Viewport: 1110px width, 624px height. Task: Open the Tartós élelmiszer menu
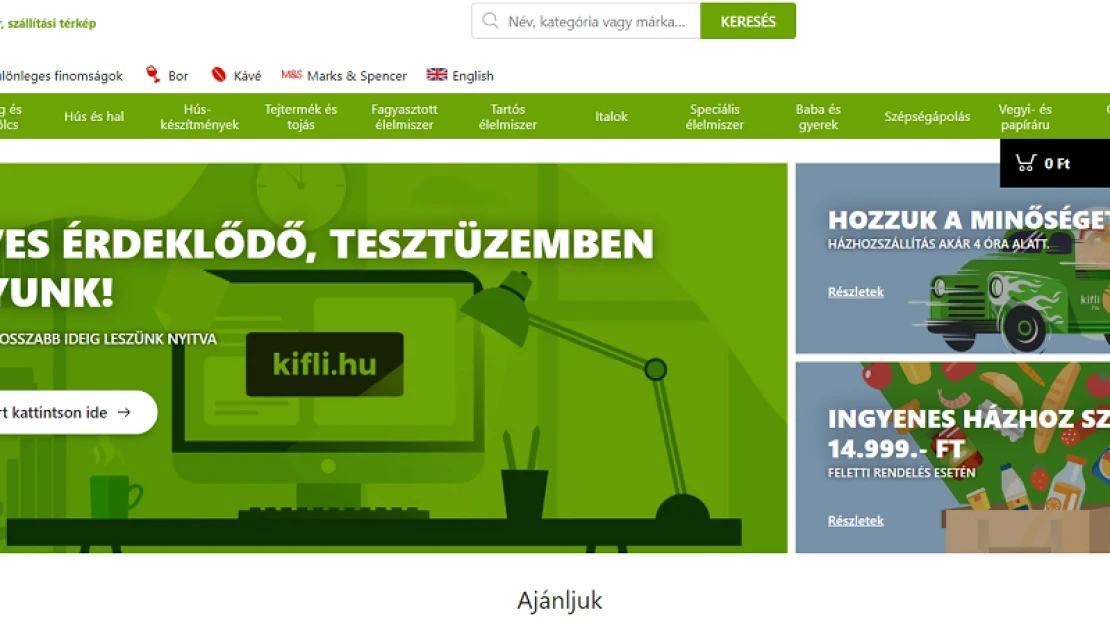click(x=508, y=117)
